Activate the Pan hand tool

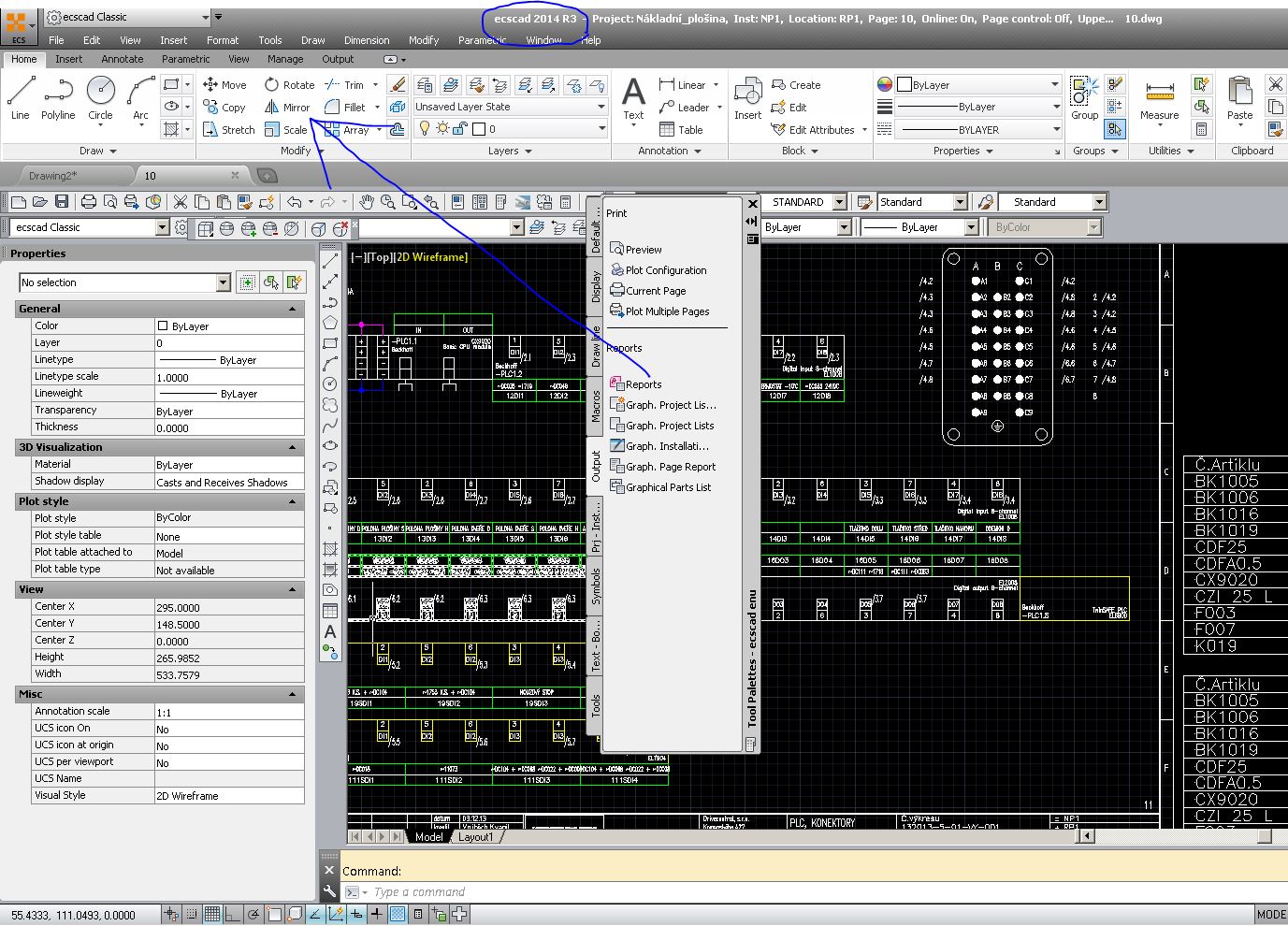[x=367, y=201]
